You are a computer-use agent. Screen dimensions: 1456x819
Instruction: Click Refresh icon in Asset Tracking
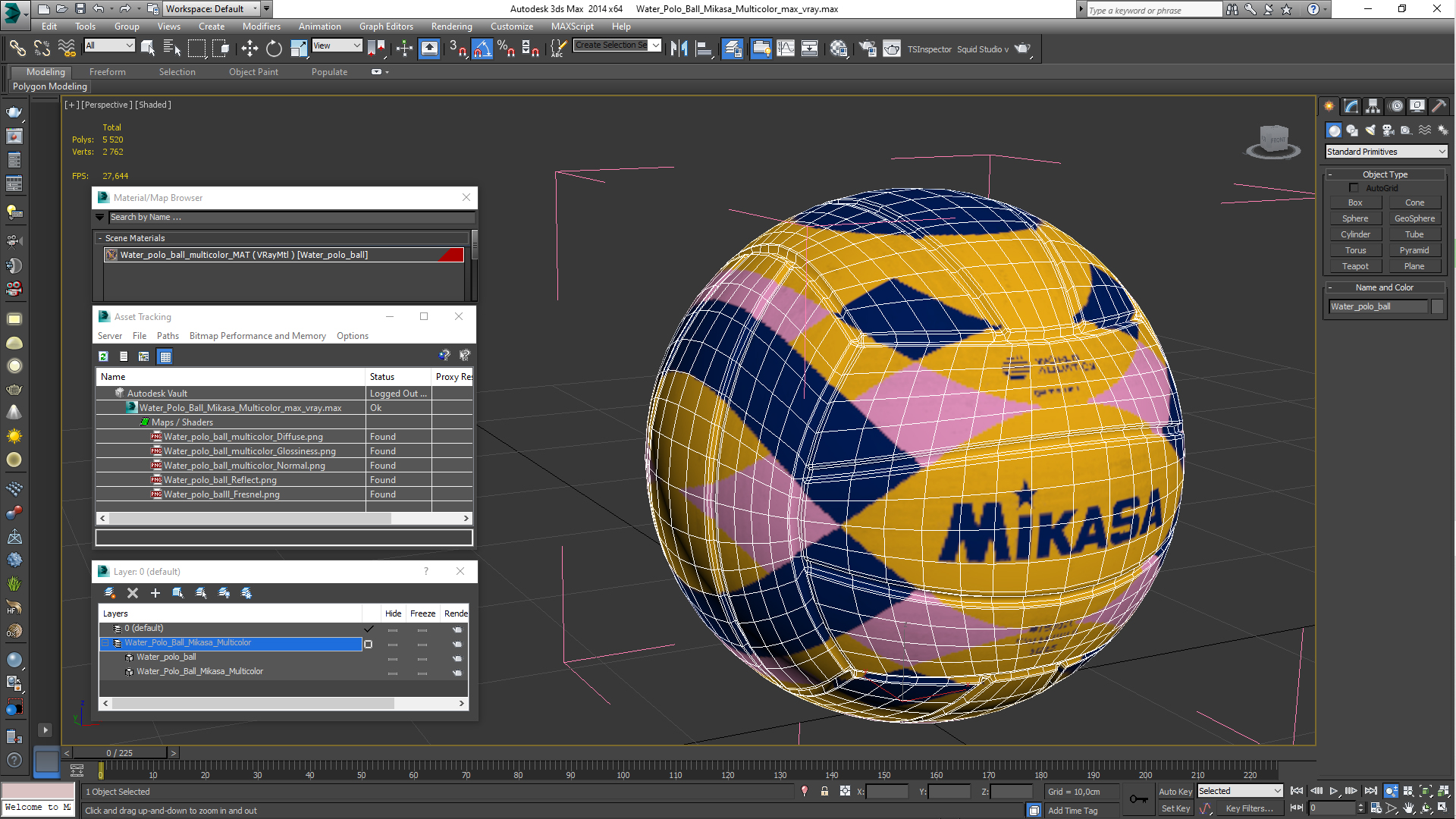pyautogui.click(x=103, y=356)
